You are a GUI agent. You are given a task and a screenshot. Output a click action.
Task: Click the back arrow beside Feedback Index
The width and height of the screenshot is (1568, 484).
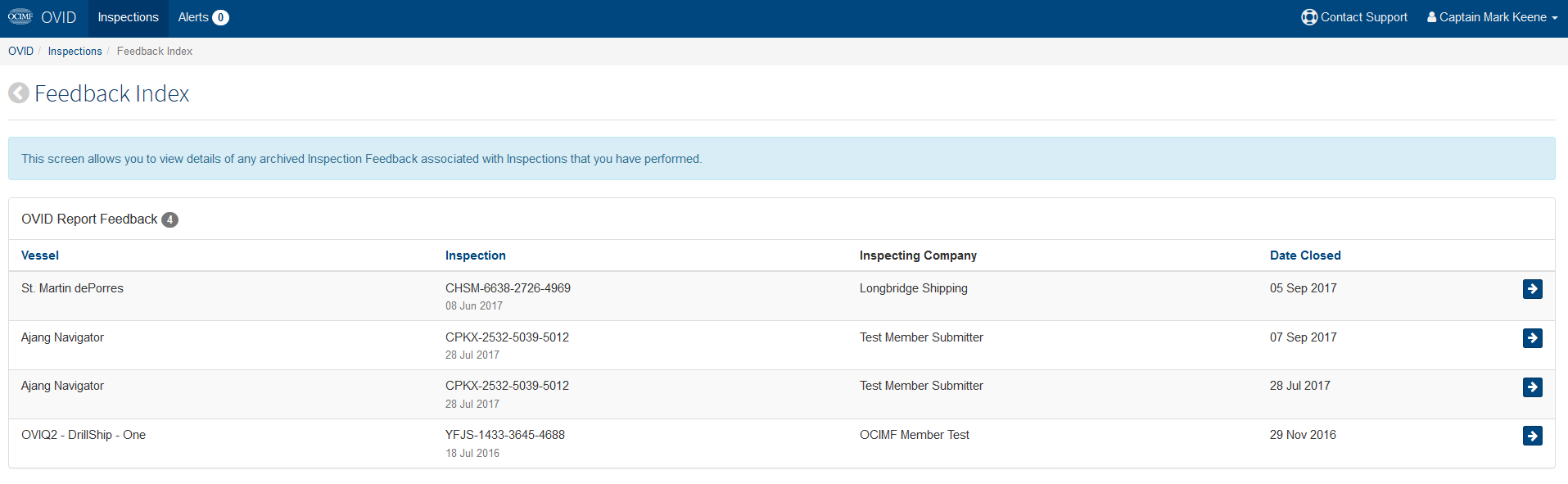tap(19, 93)
